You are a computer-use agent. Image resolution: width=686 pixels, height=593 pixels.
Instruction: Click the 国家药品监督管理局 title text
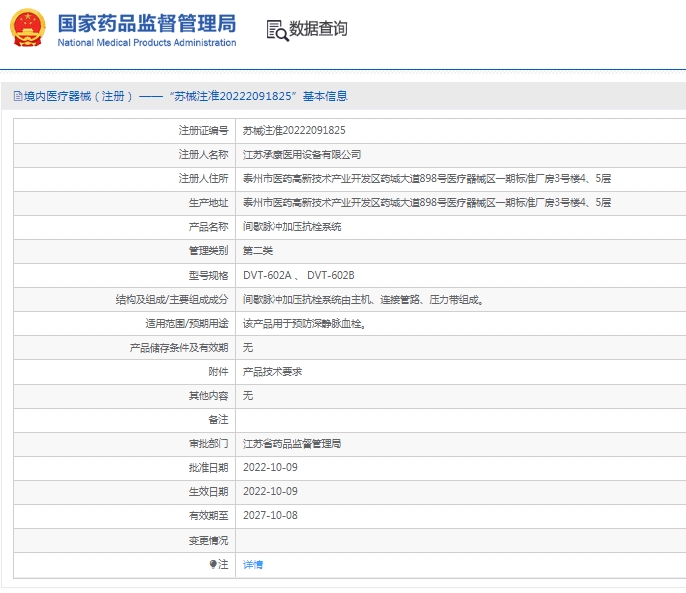click(147, 23)
